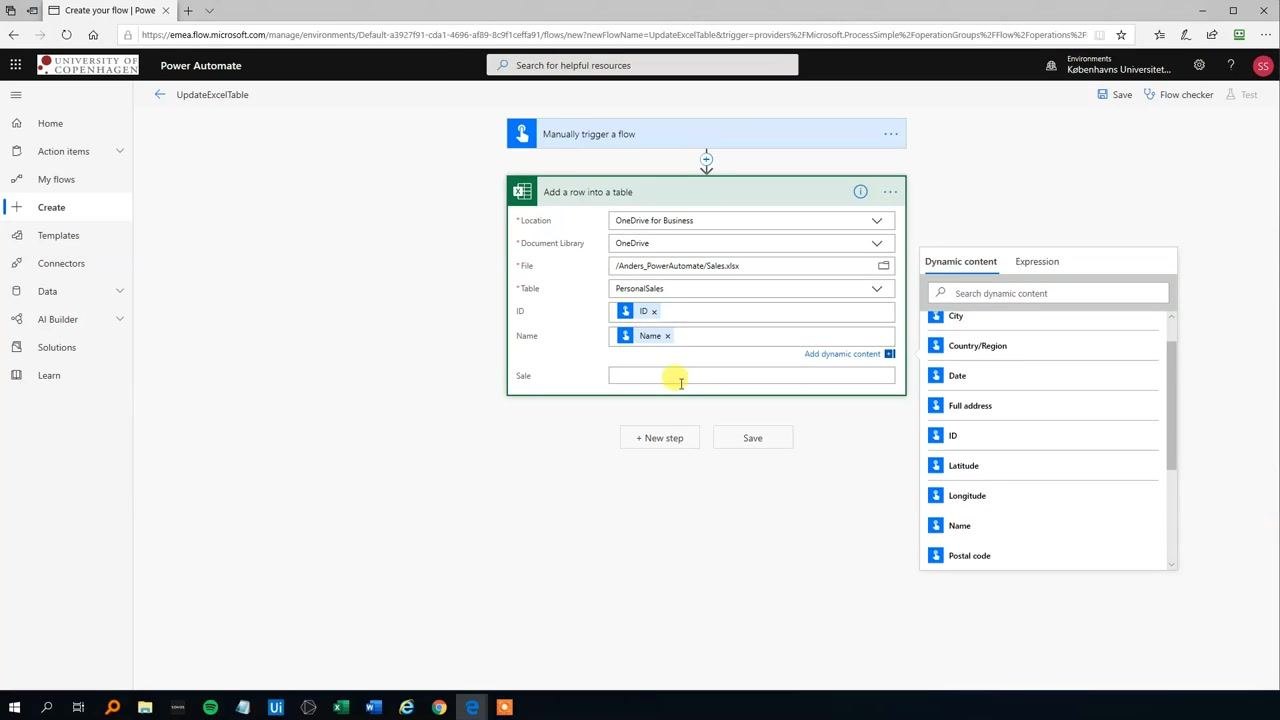Click the Excel icon on action header

click(522, 192)
